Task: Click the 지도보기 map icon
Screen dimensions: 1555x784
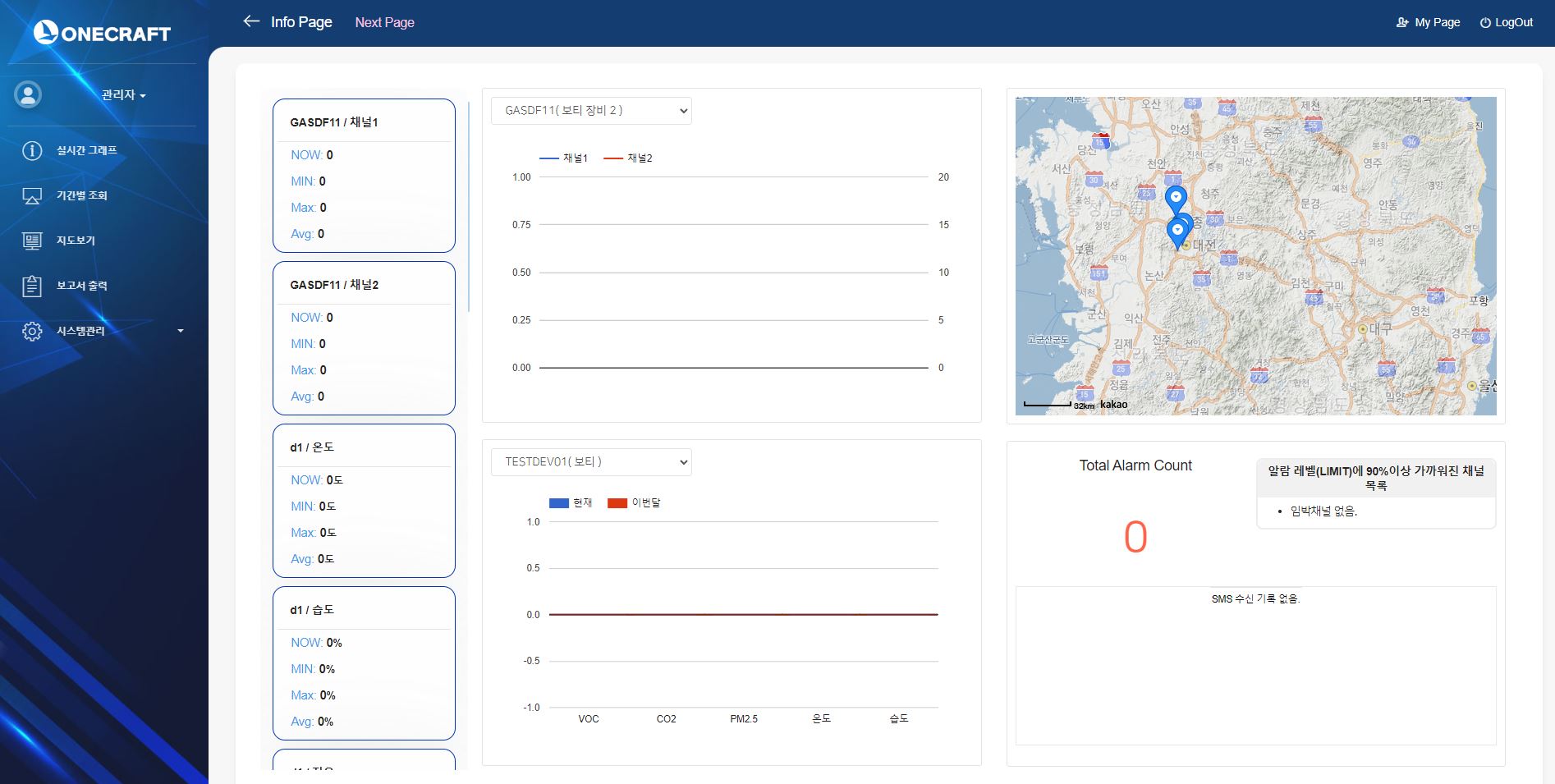Action: (x=32, y=241)
